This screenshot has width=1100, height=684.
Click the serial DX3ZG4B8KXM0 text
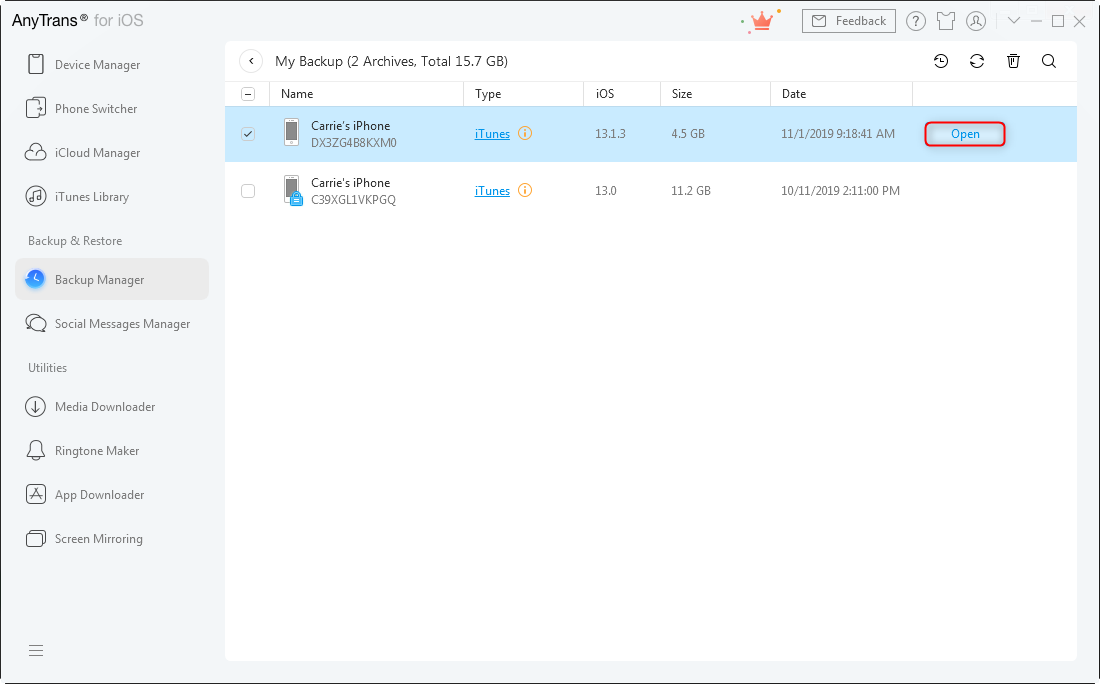(x=354, y=142)
